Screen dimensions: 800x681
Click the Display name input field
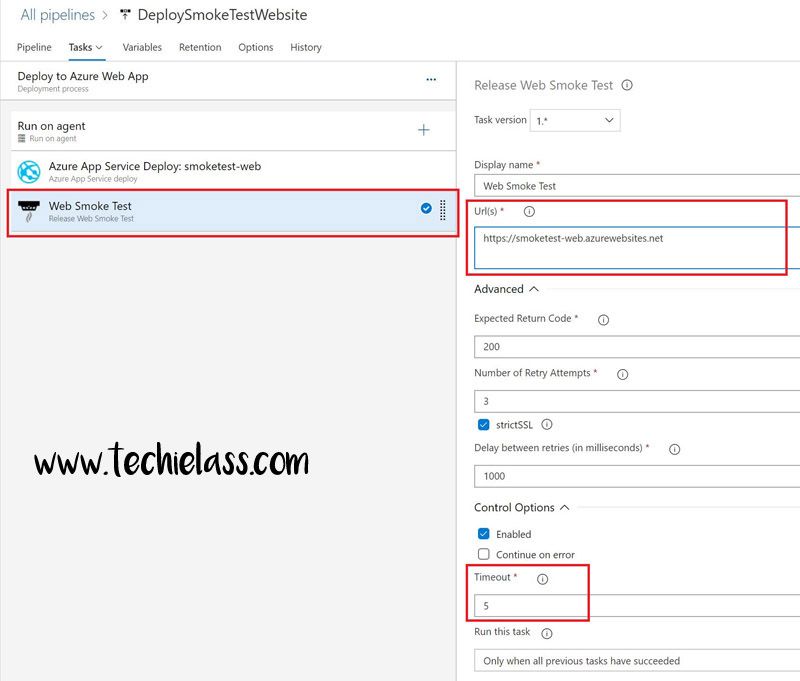tap(637, 186)
